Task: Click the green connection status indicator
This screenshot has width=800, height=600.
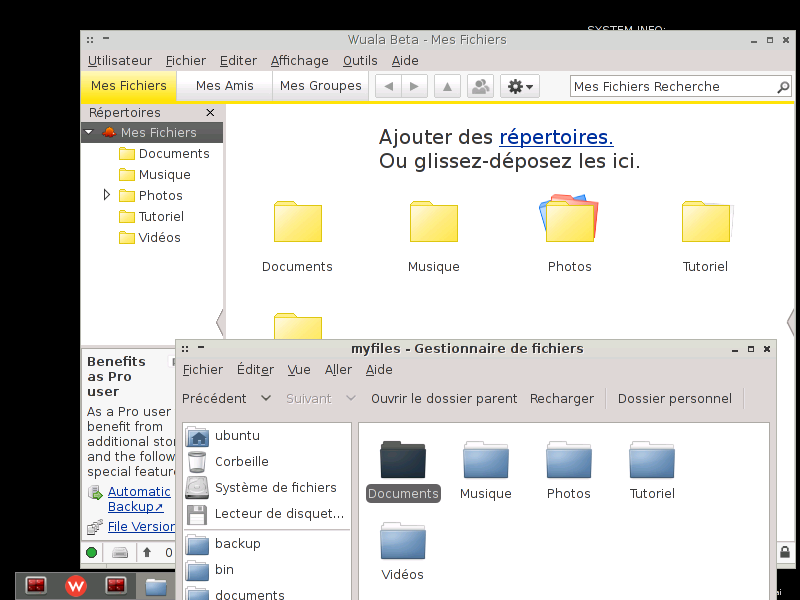Action: (92, 553)
